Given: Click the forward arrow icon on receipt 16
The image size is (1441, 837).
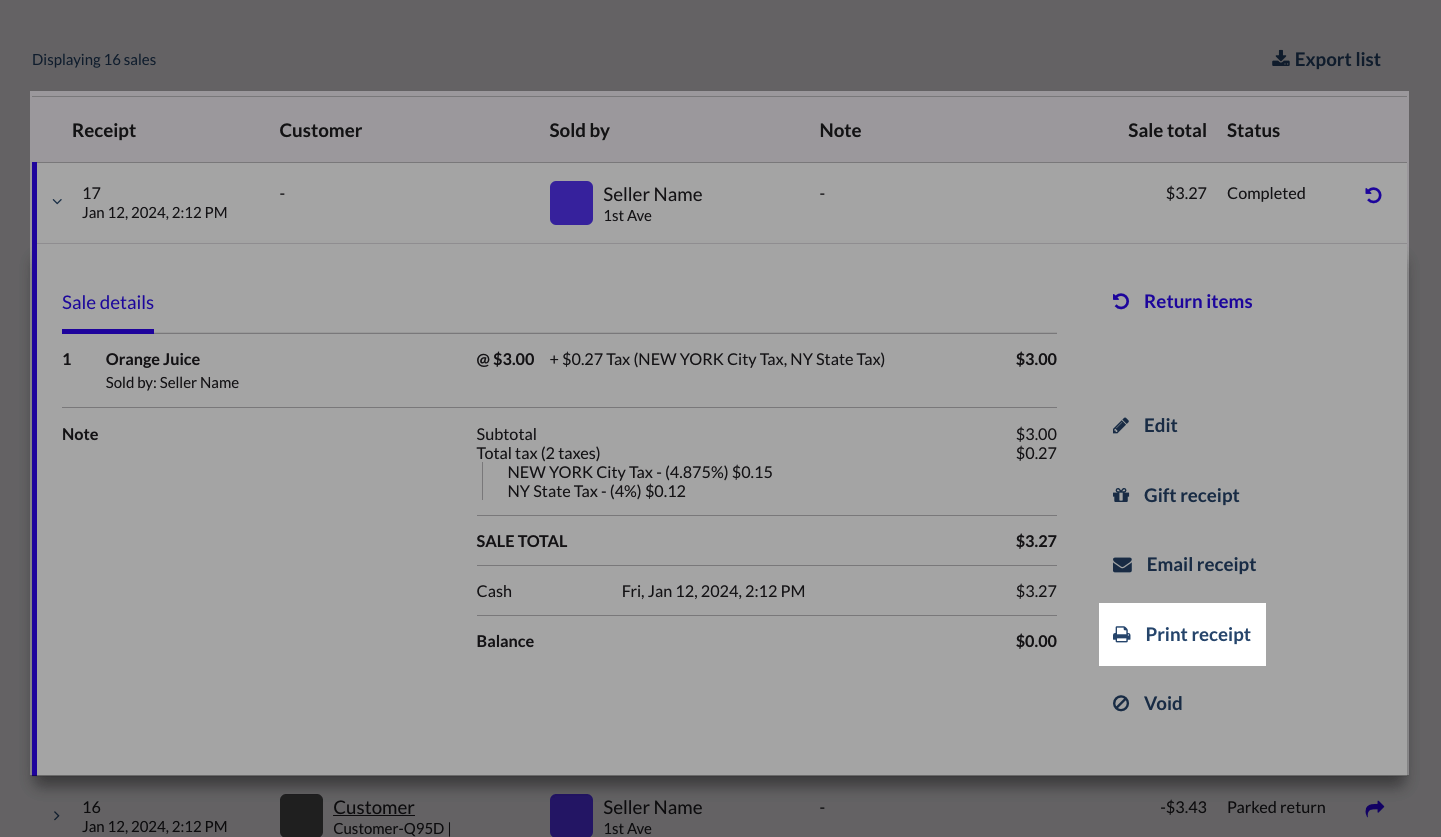Looking at the screenshot, I should point(1374,808).
